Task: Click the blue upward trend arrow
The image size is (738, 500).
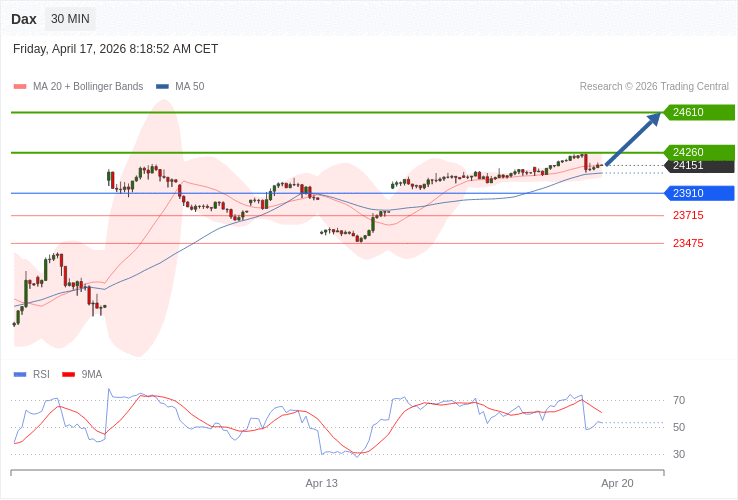Action: pos(633,138)
